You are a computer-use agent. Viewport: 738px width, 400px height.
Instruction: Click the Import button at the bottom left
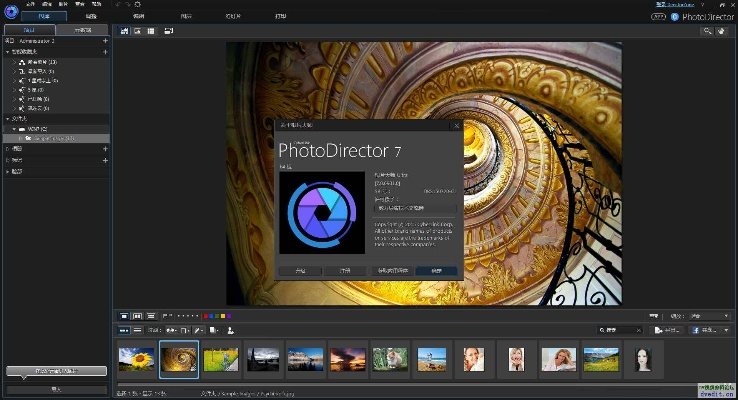55,388
